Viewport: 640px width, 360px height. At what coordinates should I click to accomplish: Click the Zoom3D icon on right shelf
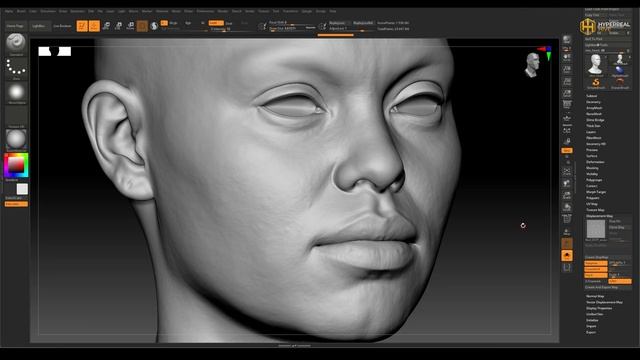point(567,195)
